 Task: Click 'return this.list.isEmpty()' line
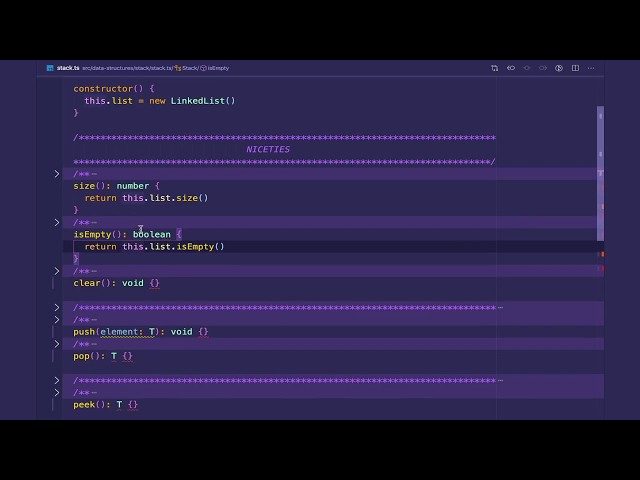tap(154, 247)
